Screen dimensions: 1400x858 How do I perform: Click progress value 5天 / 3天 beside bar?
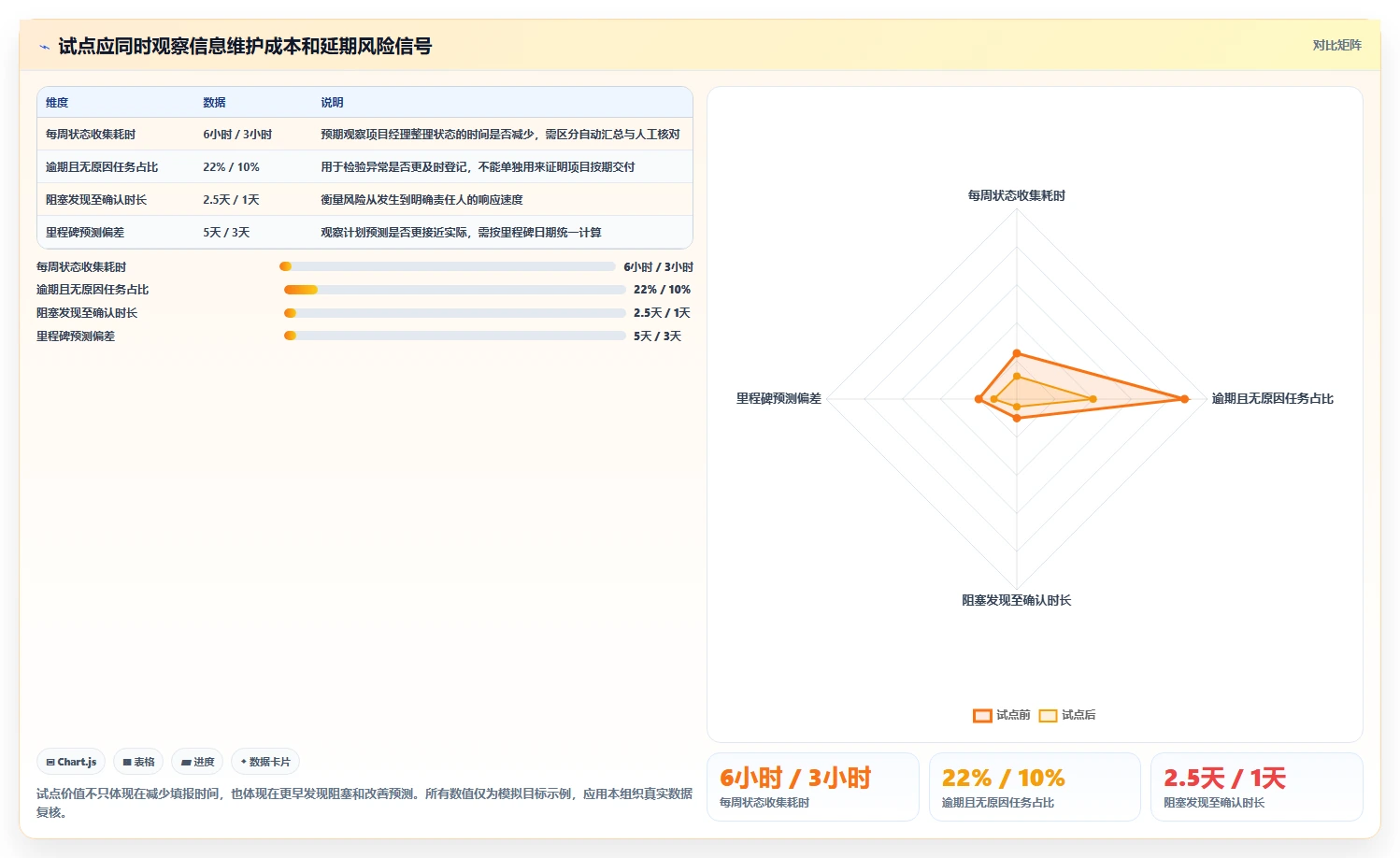point(657,336)
